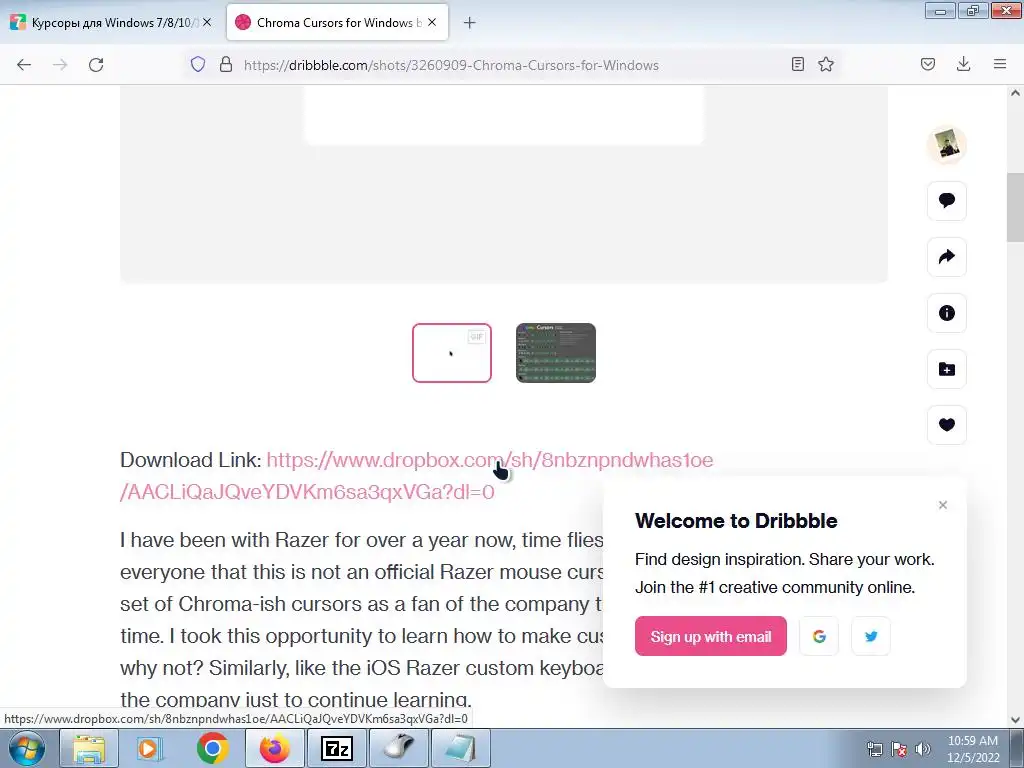This screenshot has height=768, width=1024.
Task: Click the site security padlock icon
Action: click(x=226, y=64)
